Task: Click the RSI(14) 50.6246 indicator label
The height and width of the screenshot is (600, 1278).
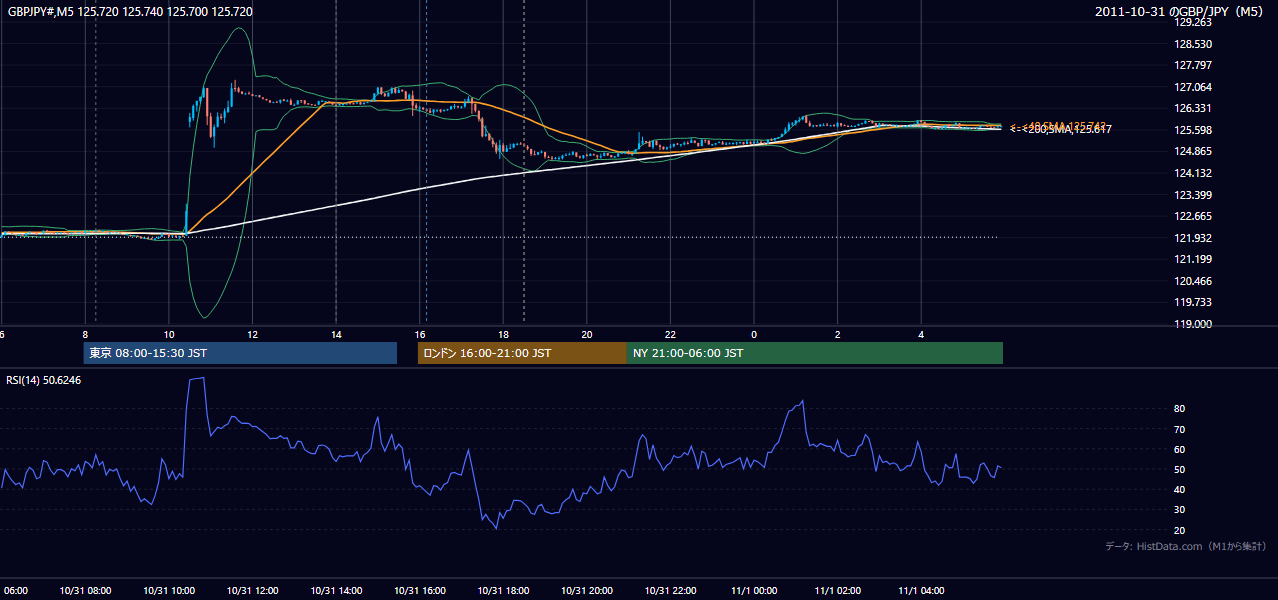Action: pyautogui.click(x=44, y=381)
